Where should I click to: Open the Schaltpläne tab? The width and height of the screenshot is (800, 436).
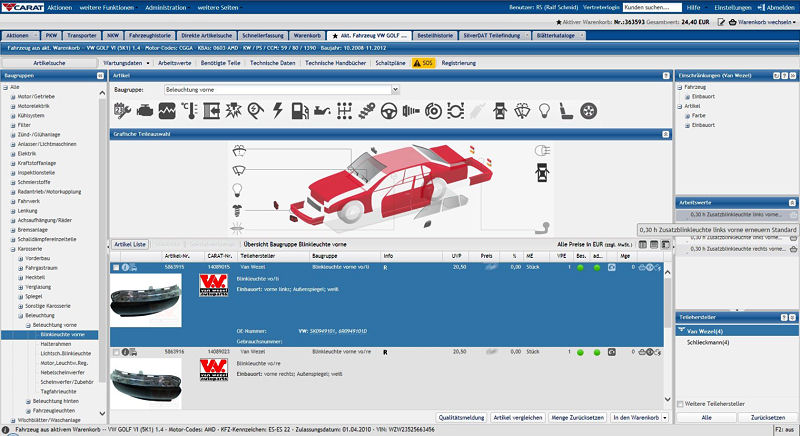click(390, 63)
